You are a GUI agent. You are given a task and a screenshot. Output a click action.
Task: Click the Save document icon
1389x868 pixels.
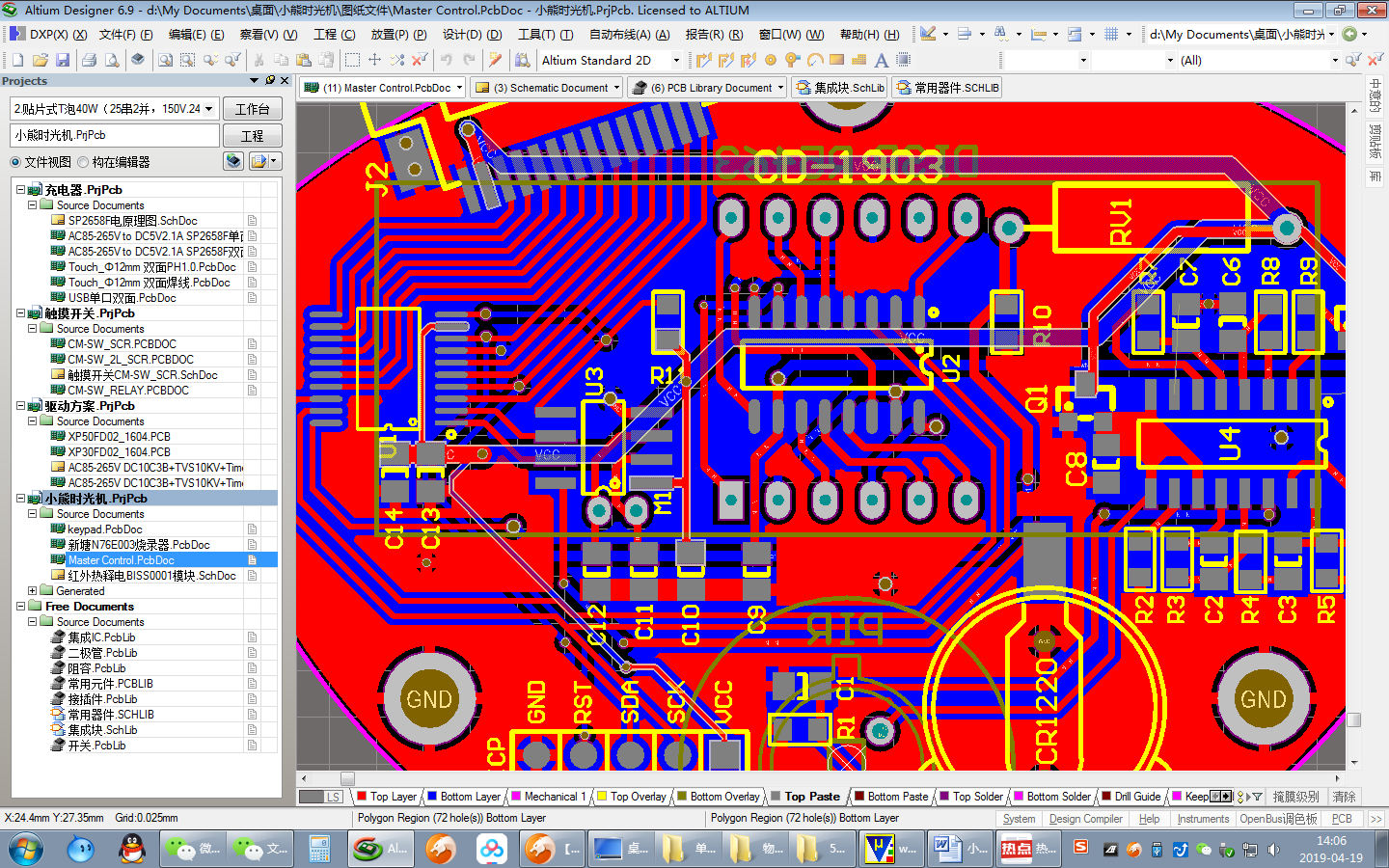point(64,60)
